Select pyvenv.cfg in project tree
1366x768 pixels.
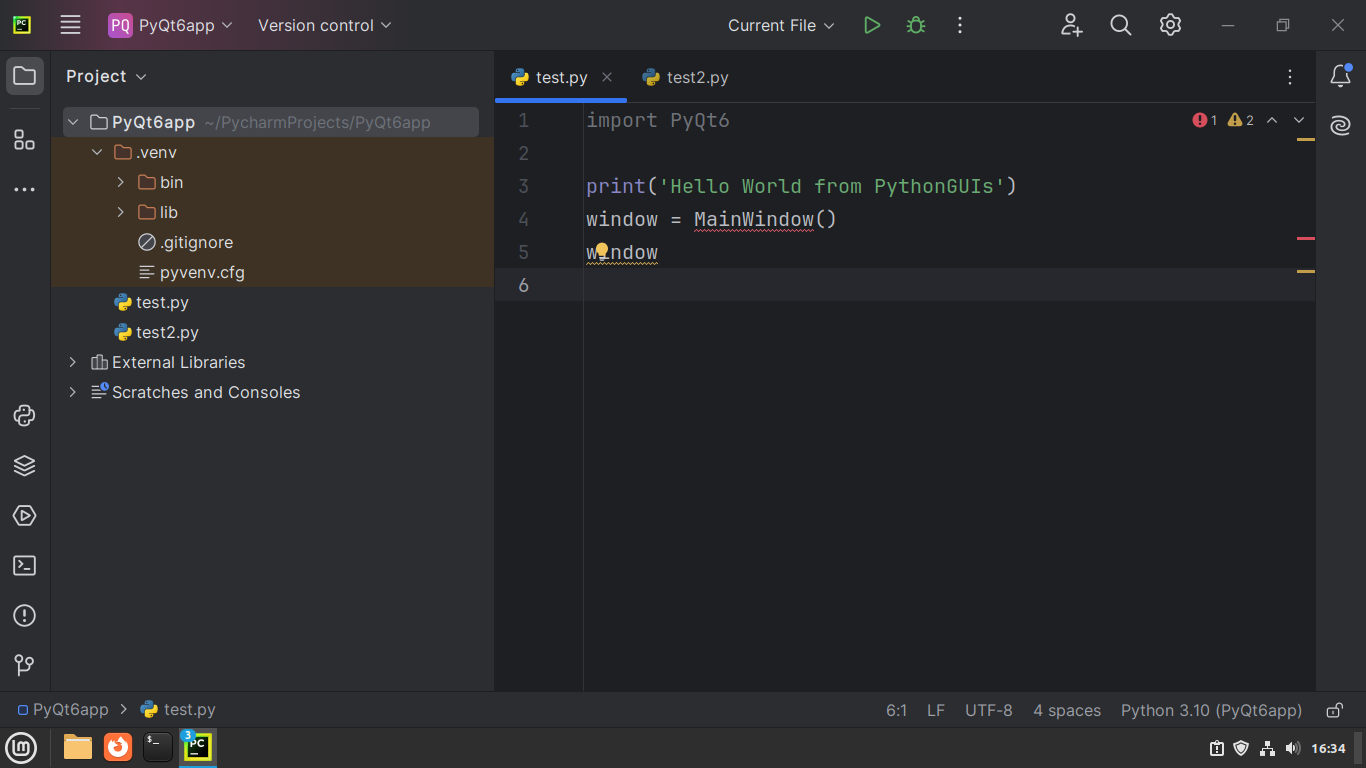[191, 272]
